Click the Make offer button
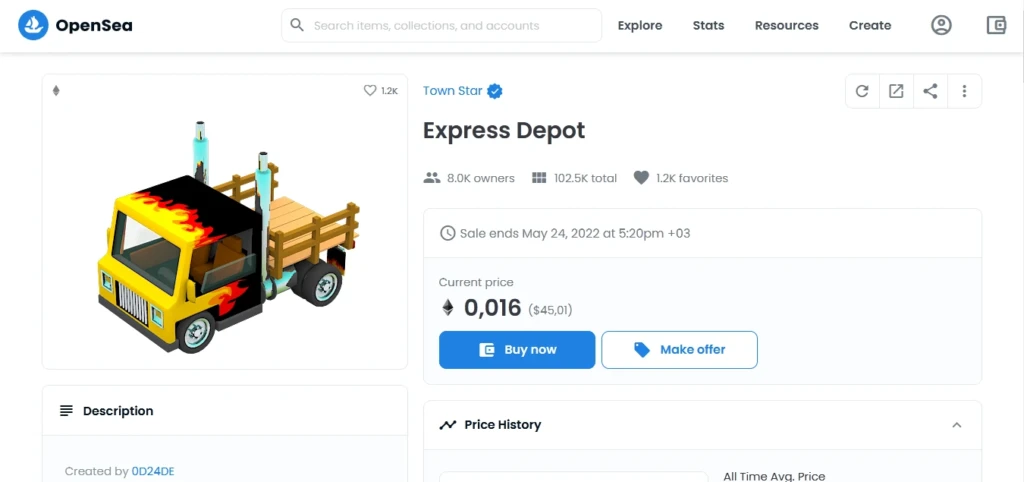Screen dimensions: 1024x482 coord(679,350)
